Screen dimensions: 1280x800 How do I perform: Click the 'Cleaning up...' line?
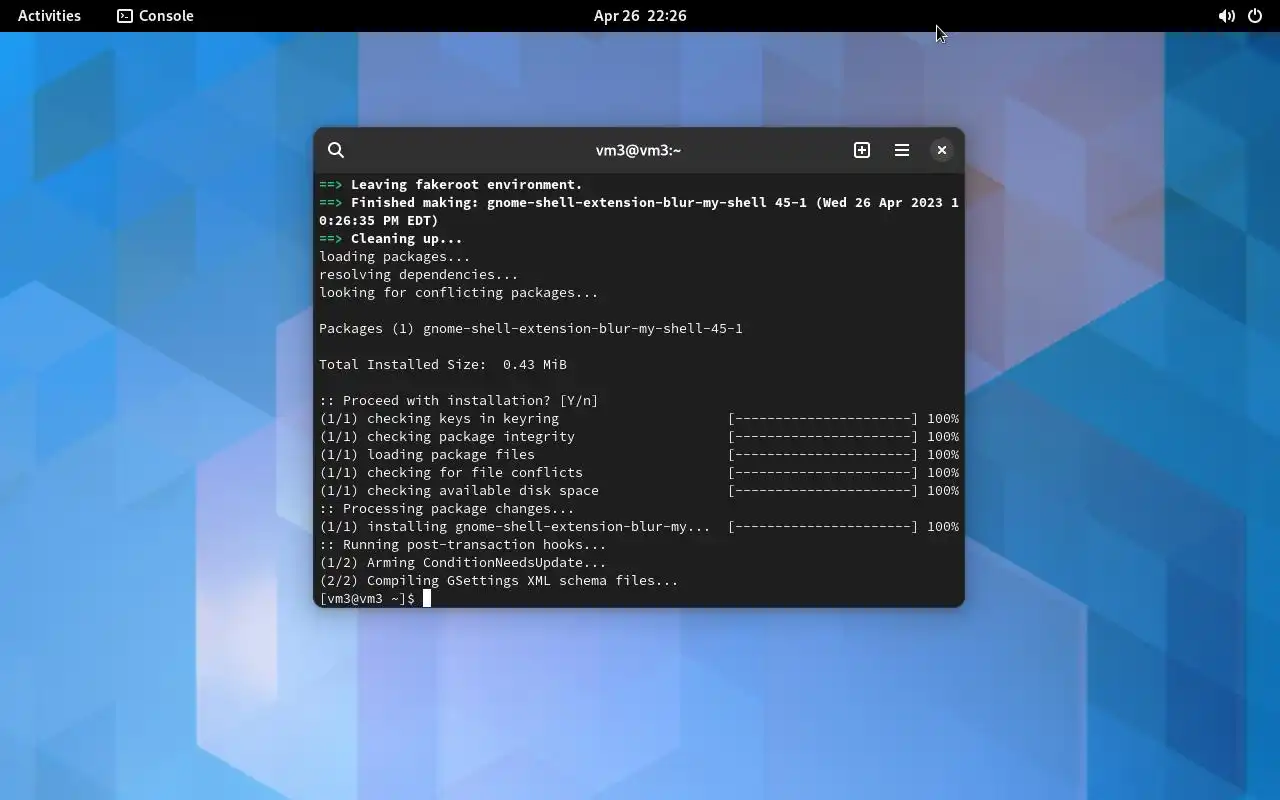tap(390, 238)
